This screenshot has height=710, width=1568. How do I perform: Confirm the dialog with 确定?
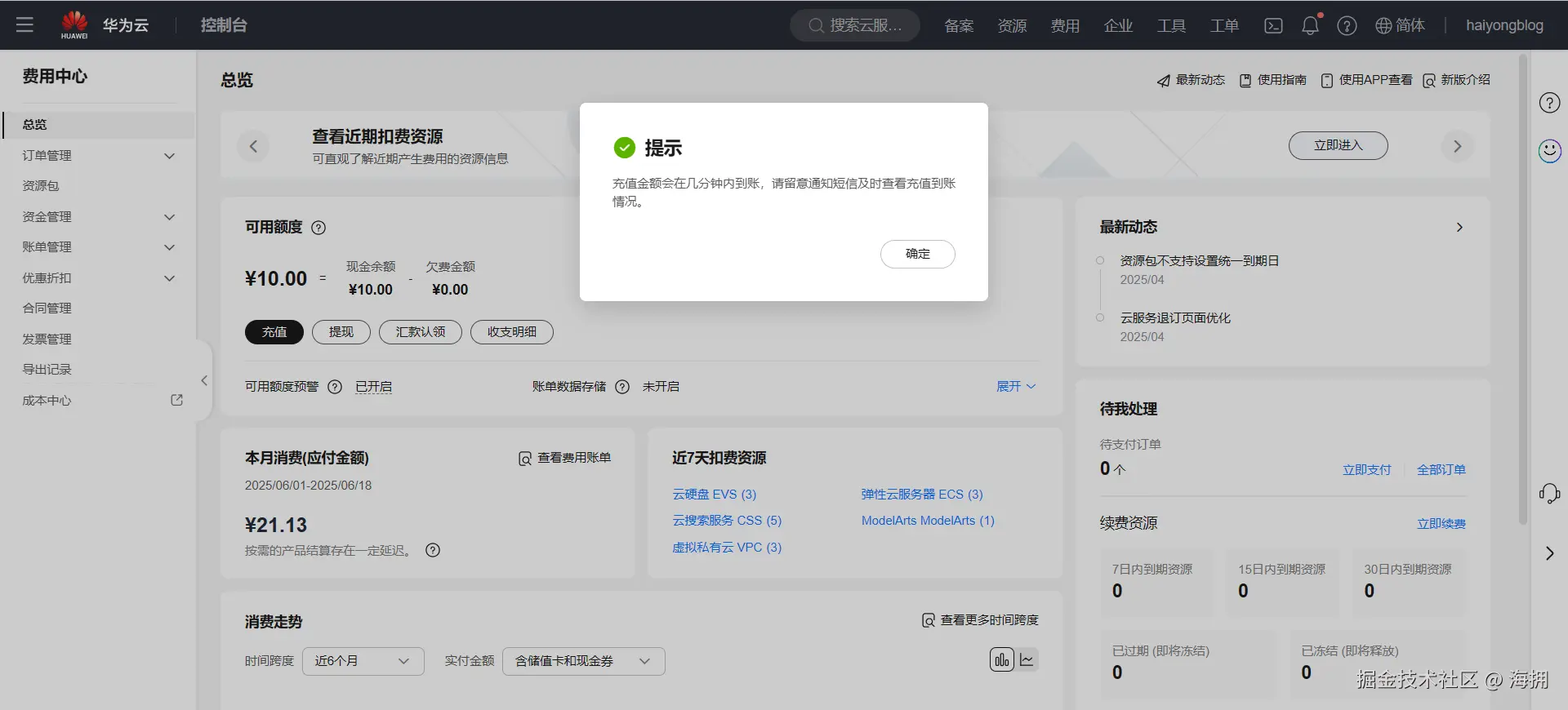coord(918,254)
